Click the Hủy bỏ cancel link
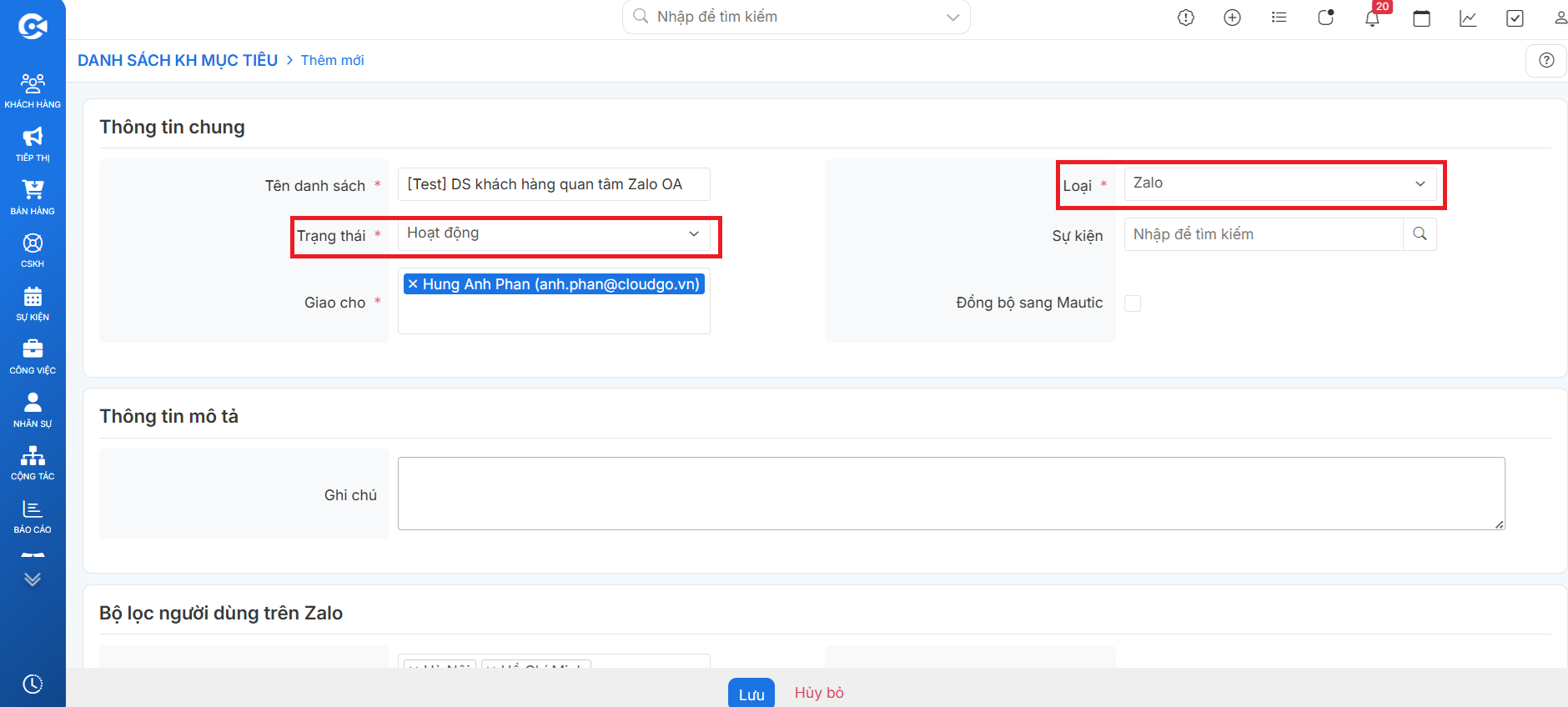The image size is (1568, 707). pyautogui.click(x=819, y=693)
